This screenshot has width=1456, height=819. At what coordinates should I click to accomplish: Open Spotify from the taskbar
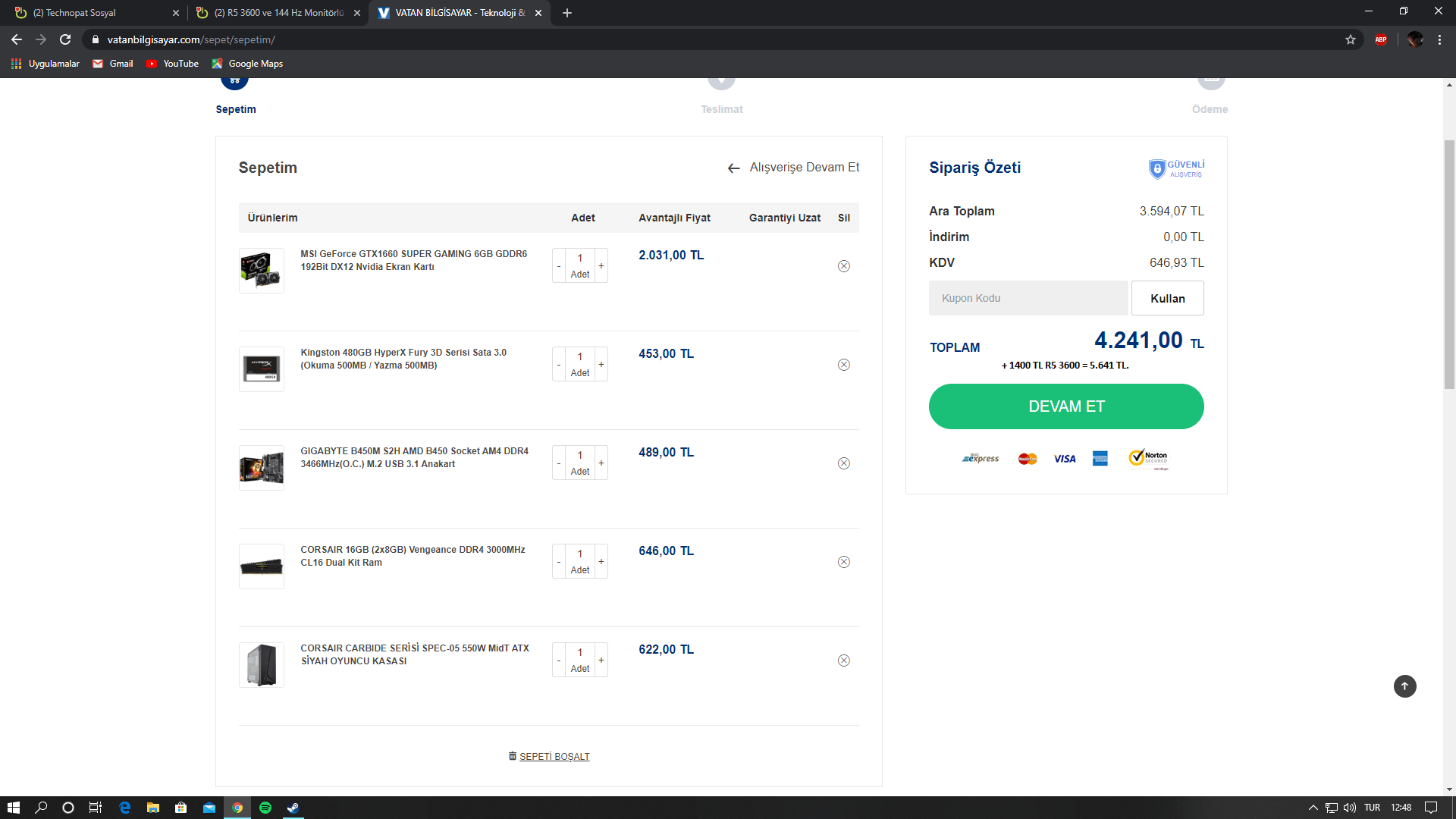tap(265, 808)
